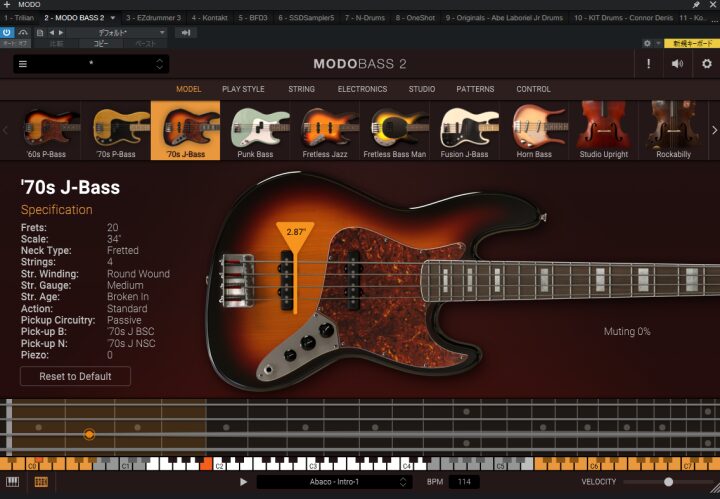Open the MODO Bass hamburger menu
The width and height of the screenshot is (720, 499).
click(x=22, y=64)
